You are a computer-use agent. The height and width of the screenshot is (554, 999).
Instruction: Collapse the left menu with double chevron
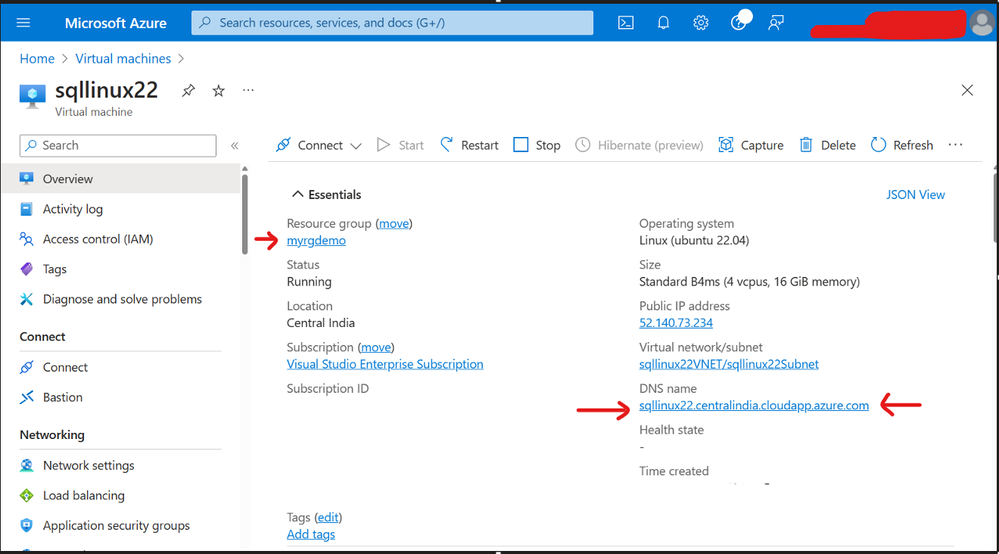click(x=234, y=145)
